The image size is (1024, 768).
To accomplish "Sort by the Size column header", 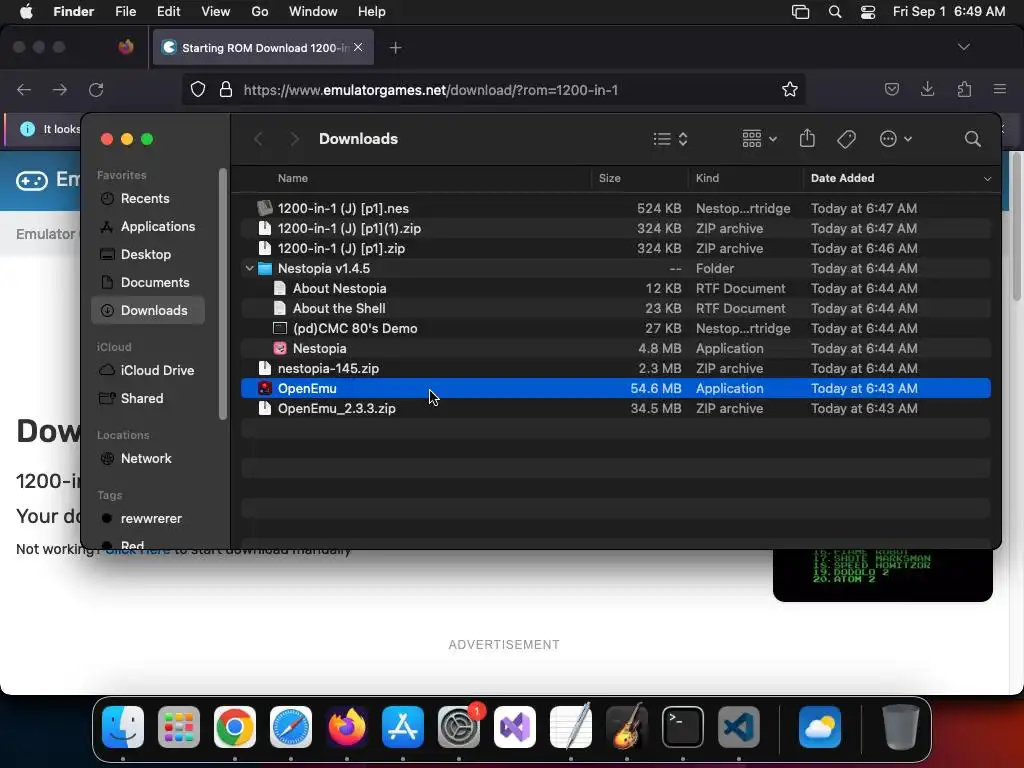I will pos(609,178).
